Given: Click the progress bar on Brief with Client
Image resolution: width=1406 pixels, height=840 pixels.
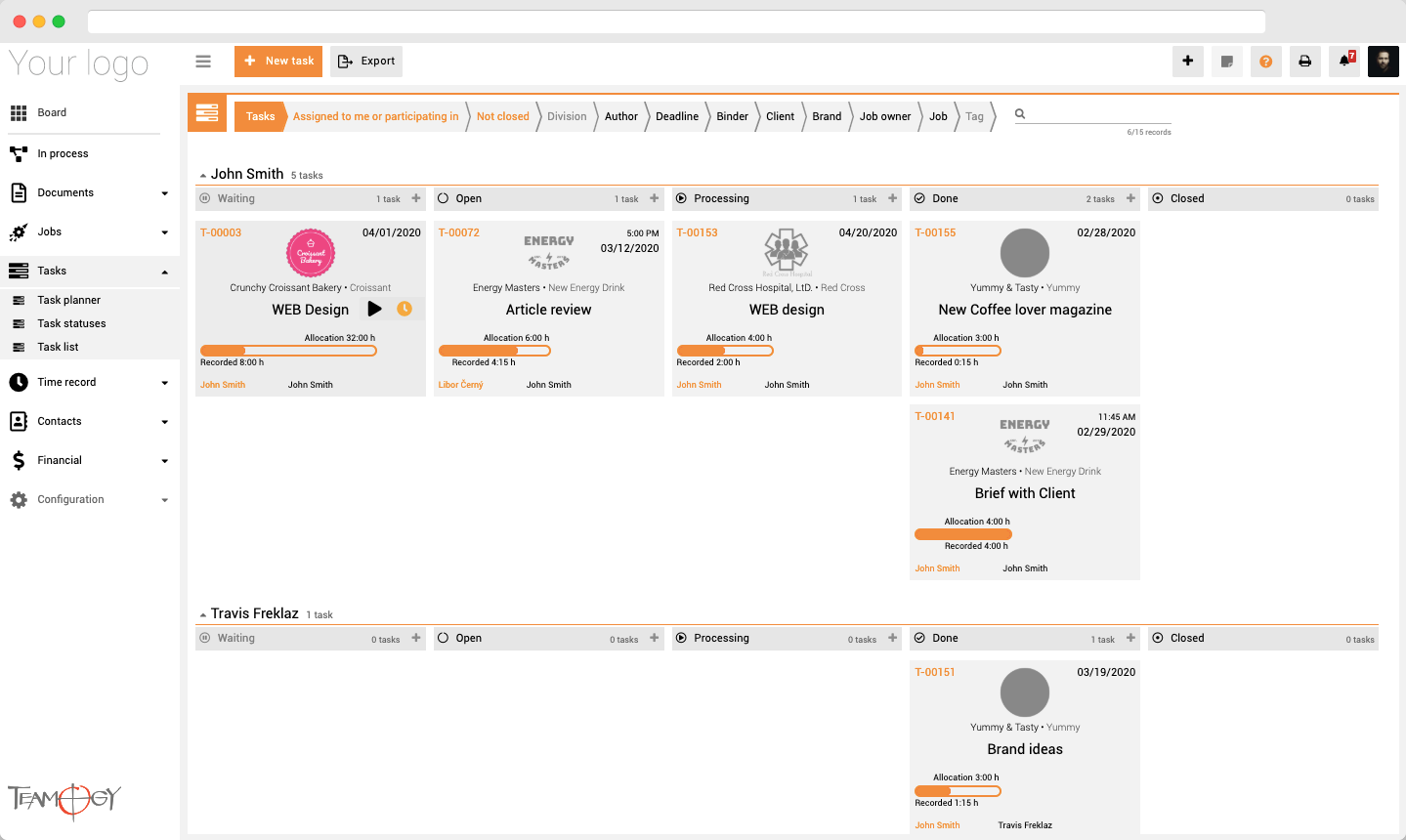Looking at the screenshot, I should (x=963, y=534).
